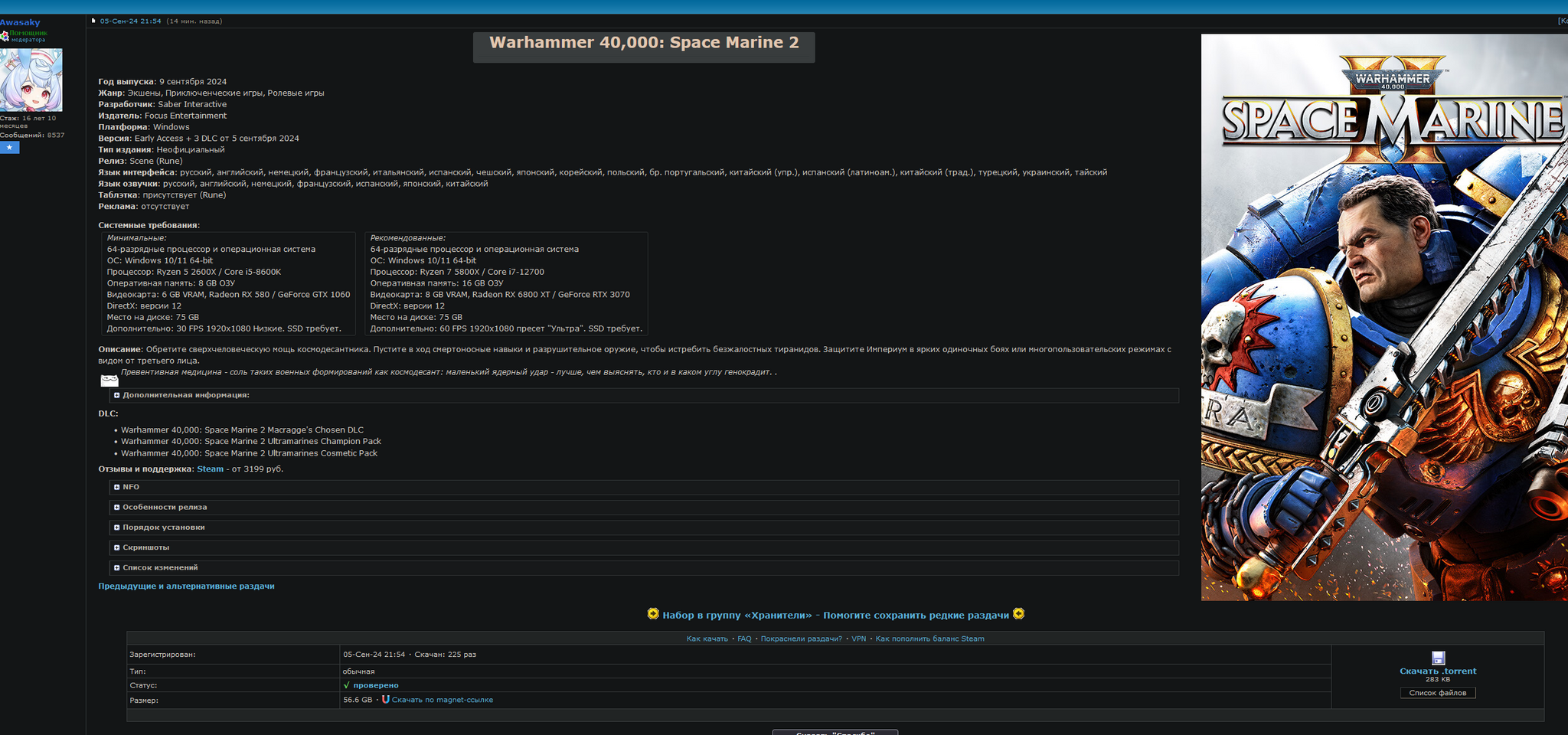This screenshot has width=1568, height=735.
Task: Click the blue star badge under Awasaky
Action: pos(9,148)
